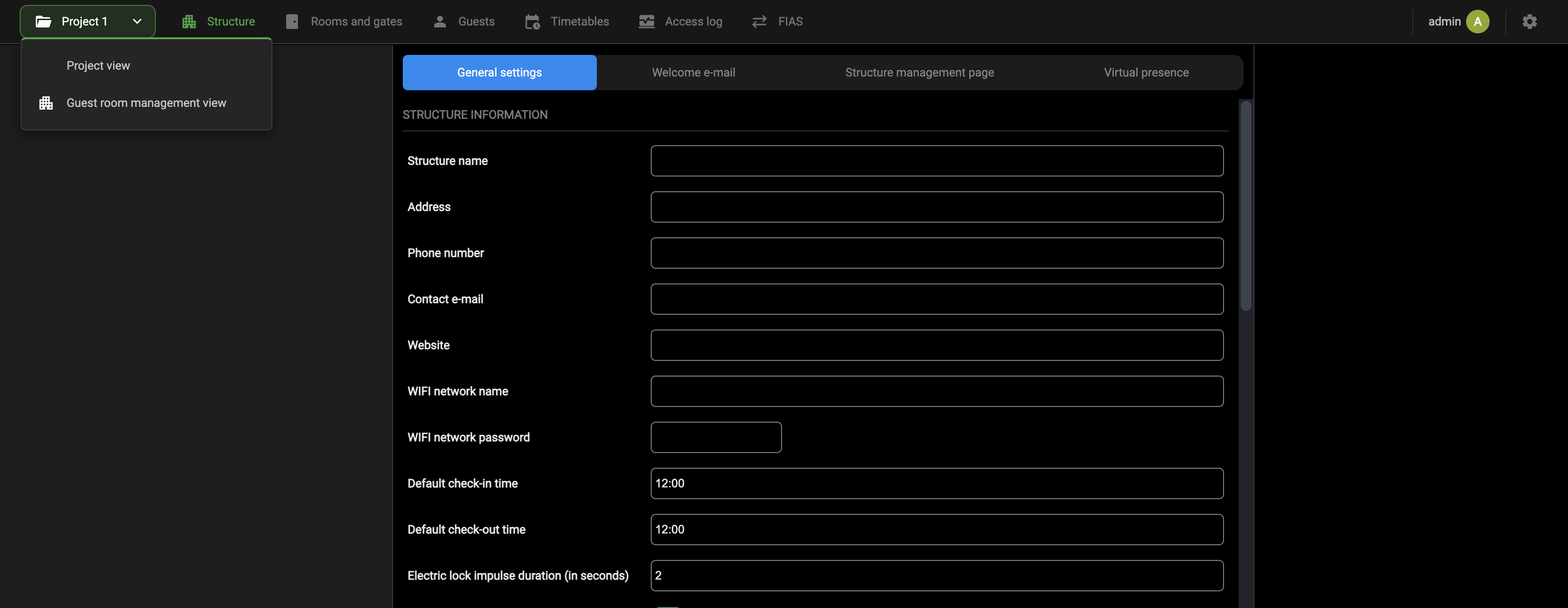The width and height of the screenshot is (1568, 608).
Task: Open the Access log section
Action: tap(681, 21)
